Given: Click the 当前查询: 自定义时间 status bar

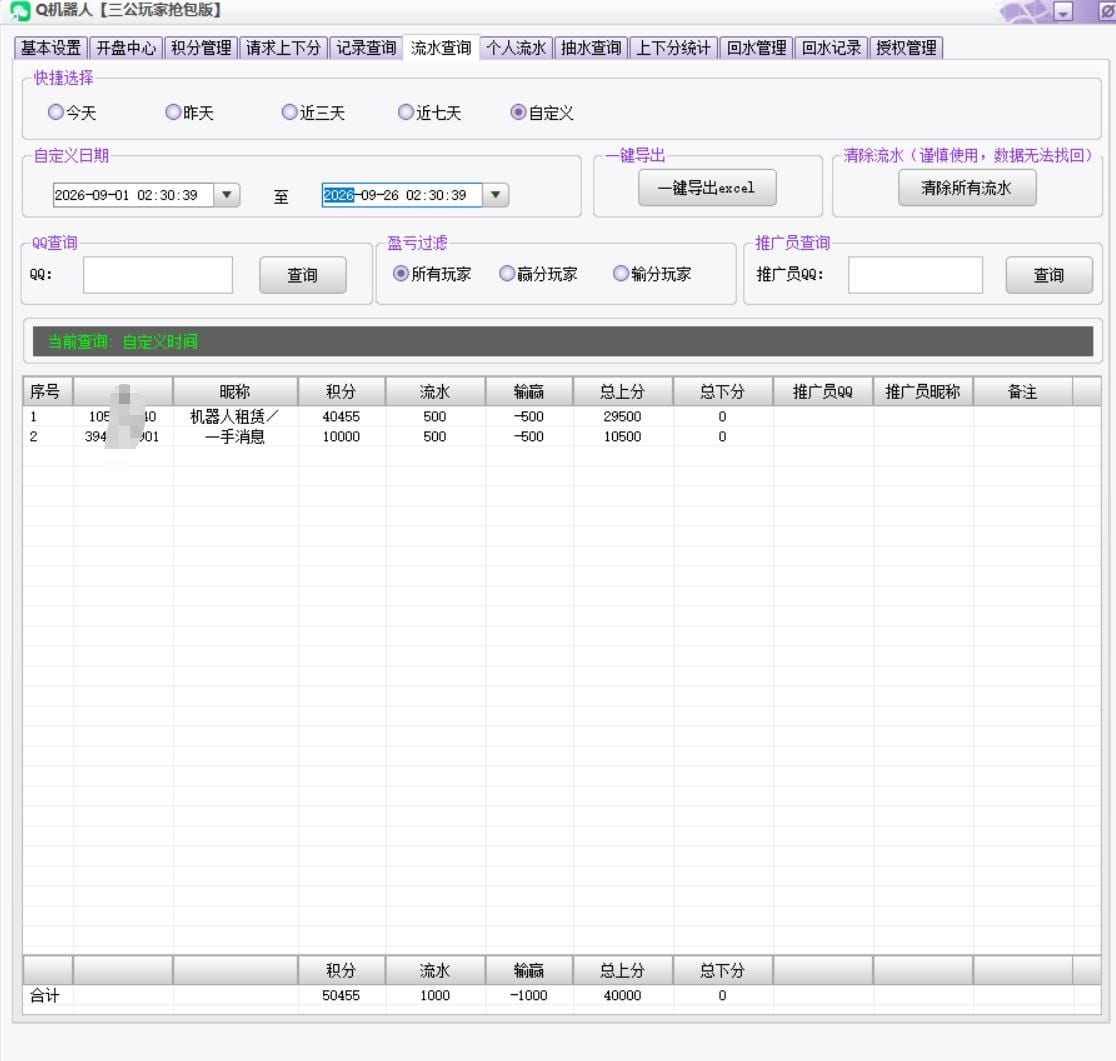Looking at the screenshot, I should (562, 342).
